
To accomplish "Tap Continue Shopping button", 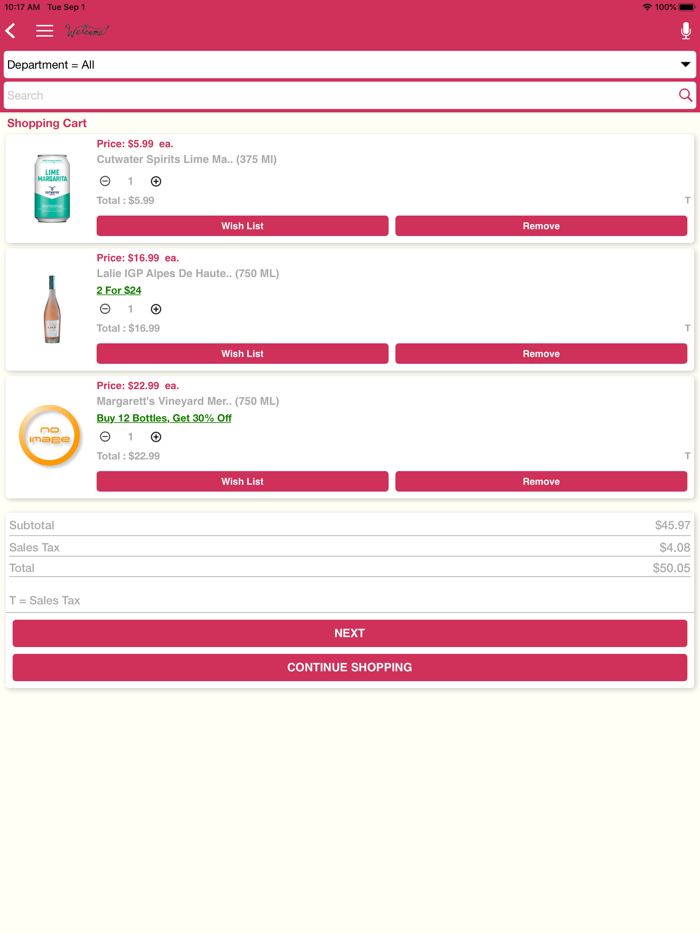I will pyautogui.click(x=349, y=667).
